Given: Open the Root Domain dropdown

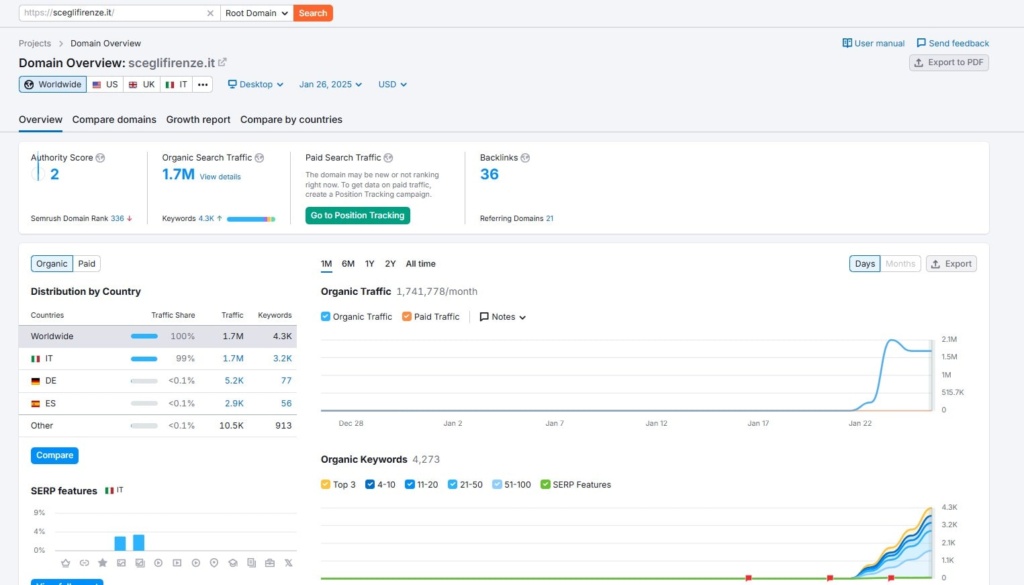Looking at the screenshot, I should (x=257, y=13).
